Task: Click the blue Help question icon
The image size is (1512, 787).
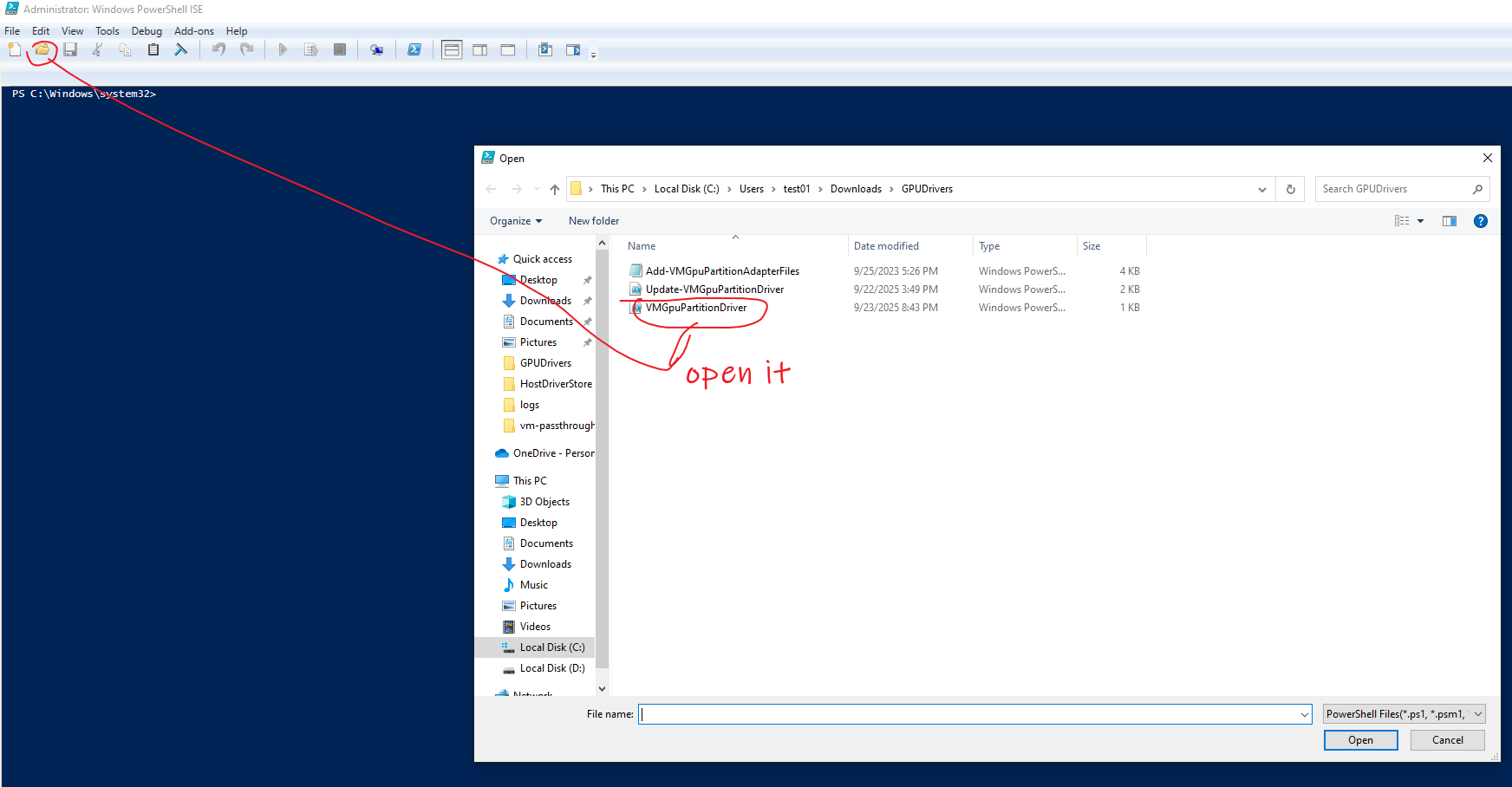Action: [1481, 221]
